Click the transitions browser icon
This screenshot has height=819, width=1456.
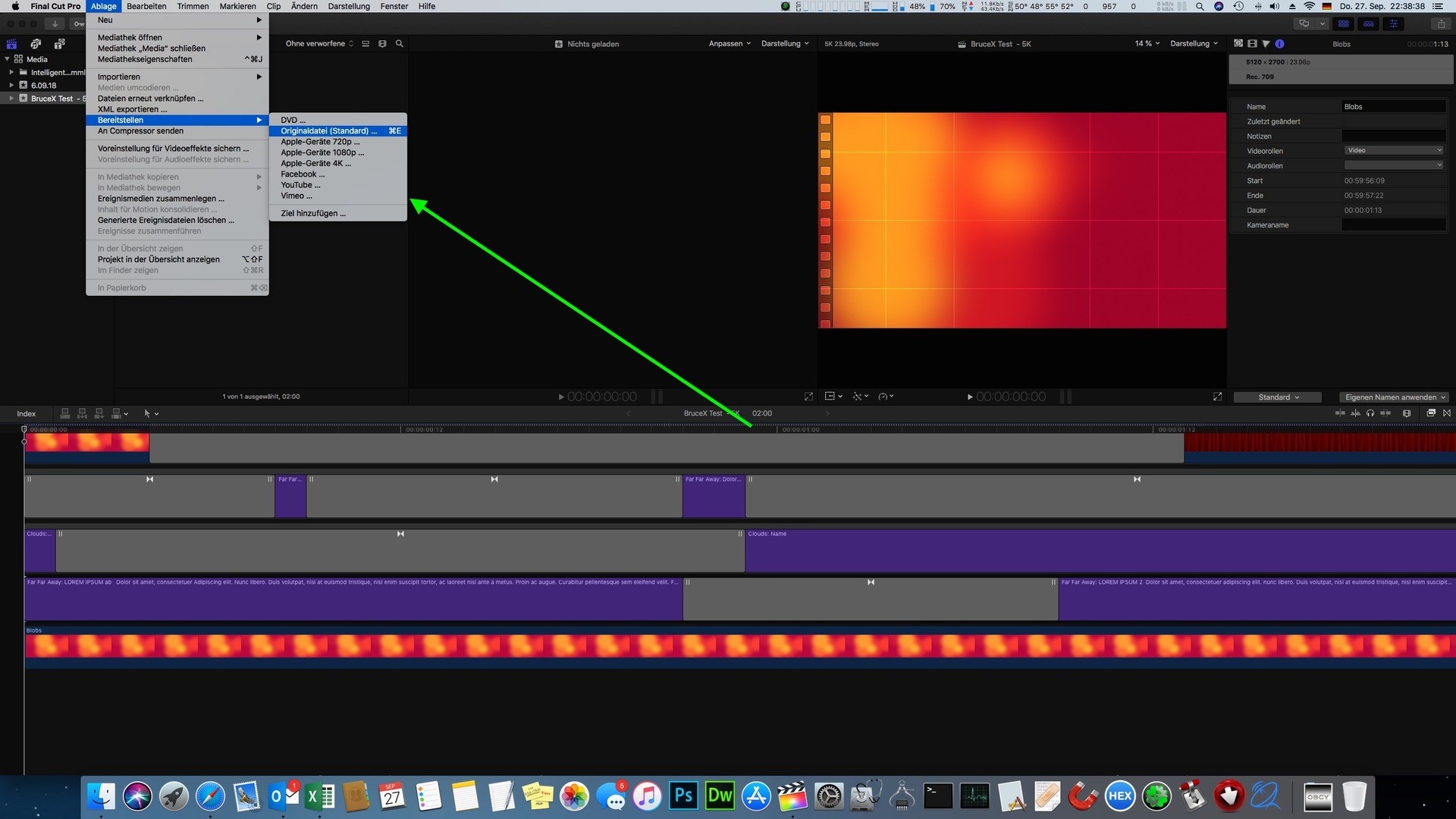coord(1447,413)
